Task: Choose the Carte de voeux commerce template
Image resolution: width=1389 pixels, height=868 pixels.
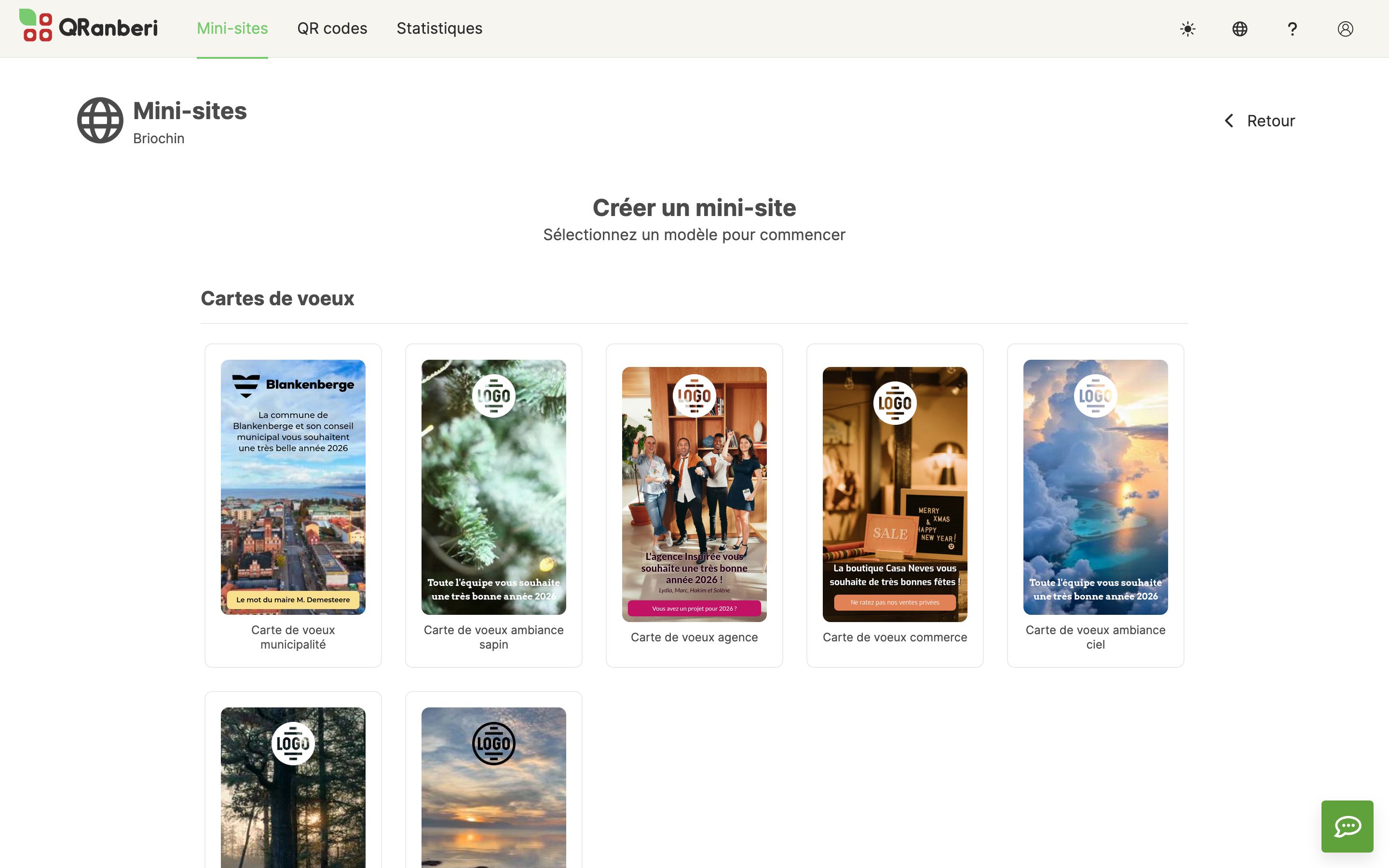Action: click(x=894, y=494)
